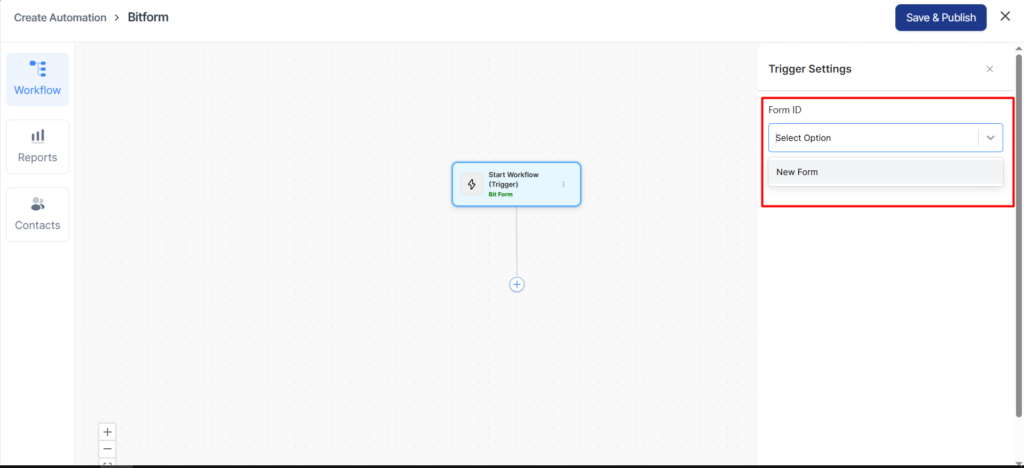Zoom in on the workflow canvas
Viewport: 1024px width, 468px height.
108,432
